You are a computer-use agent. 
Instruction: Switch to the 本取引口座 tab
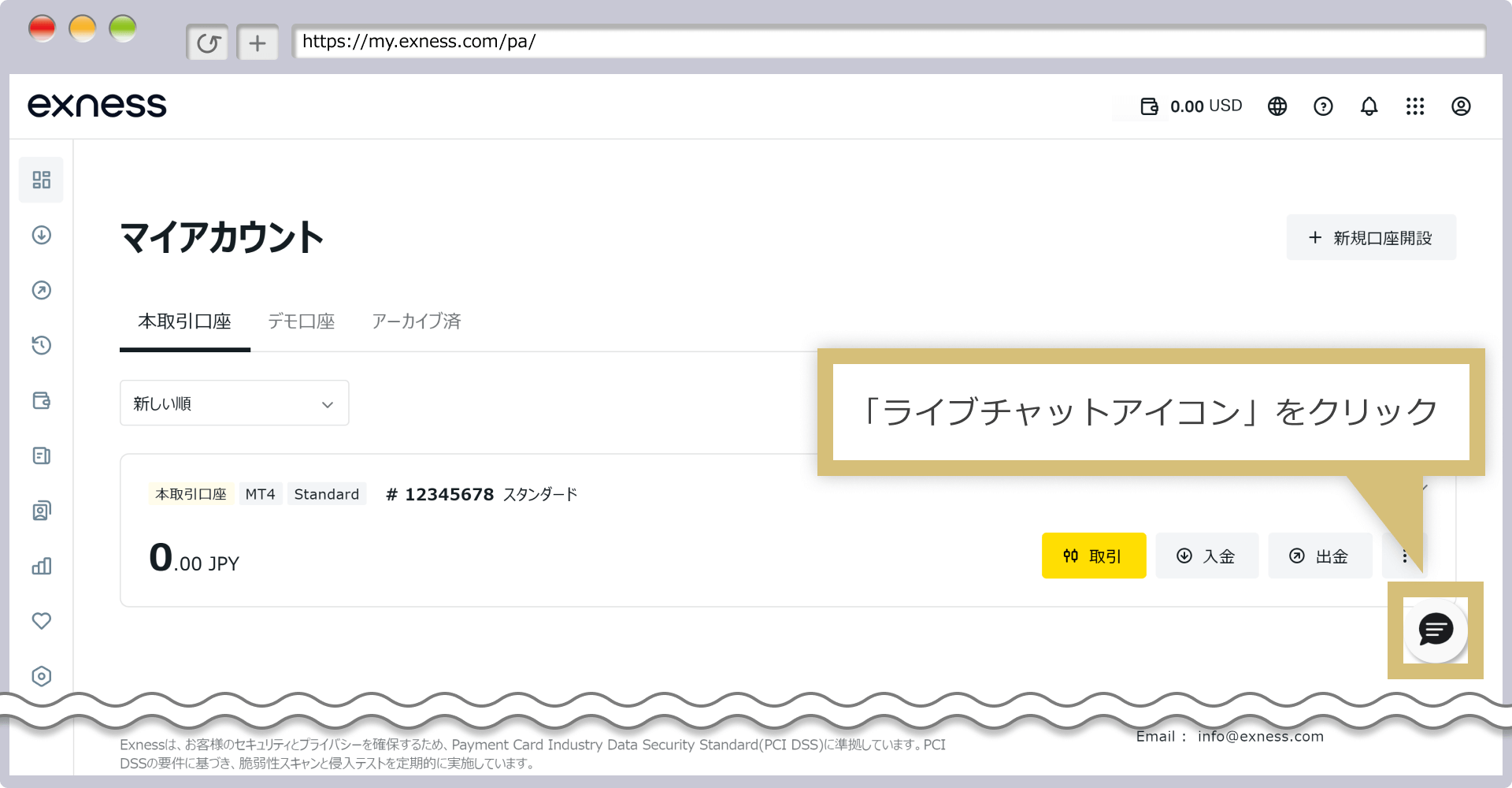185,322
